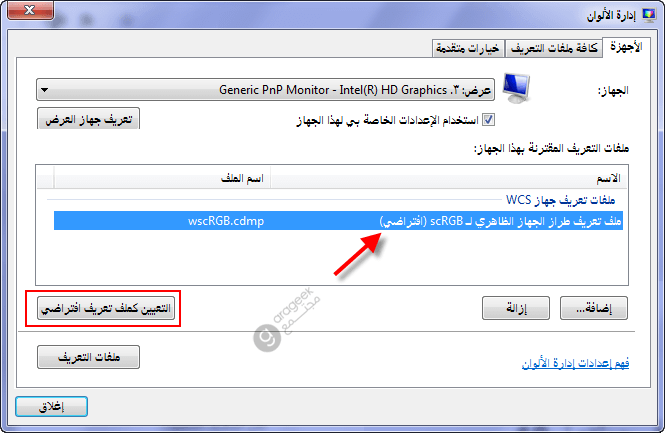Toggle the 'استخدام الإعدادات الخاصة بي لهذا الجهاز' checkbox
The image size is (665, 434).
(489, 120)
